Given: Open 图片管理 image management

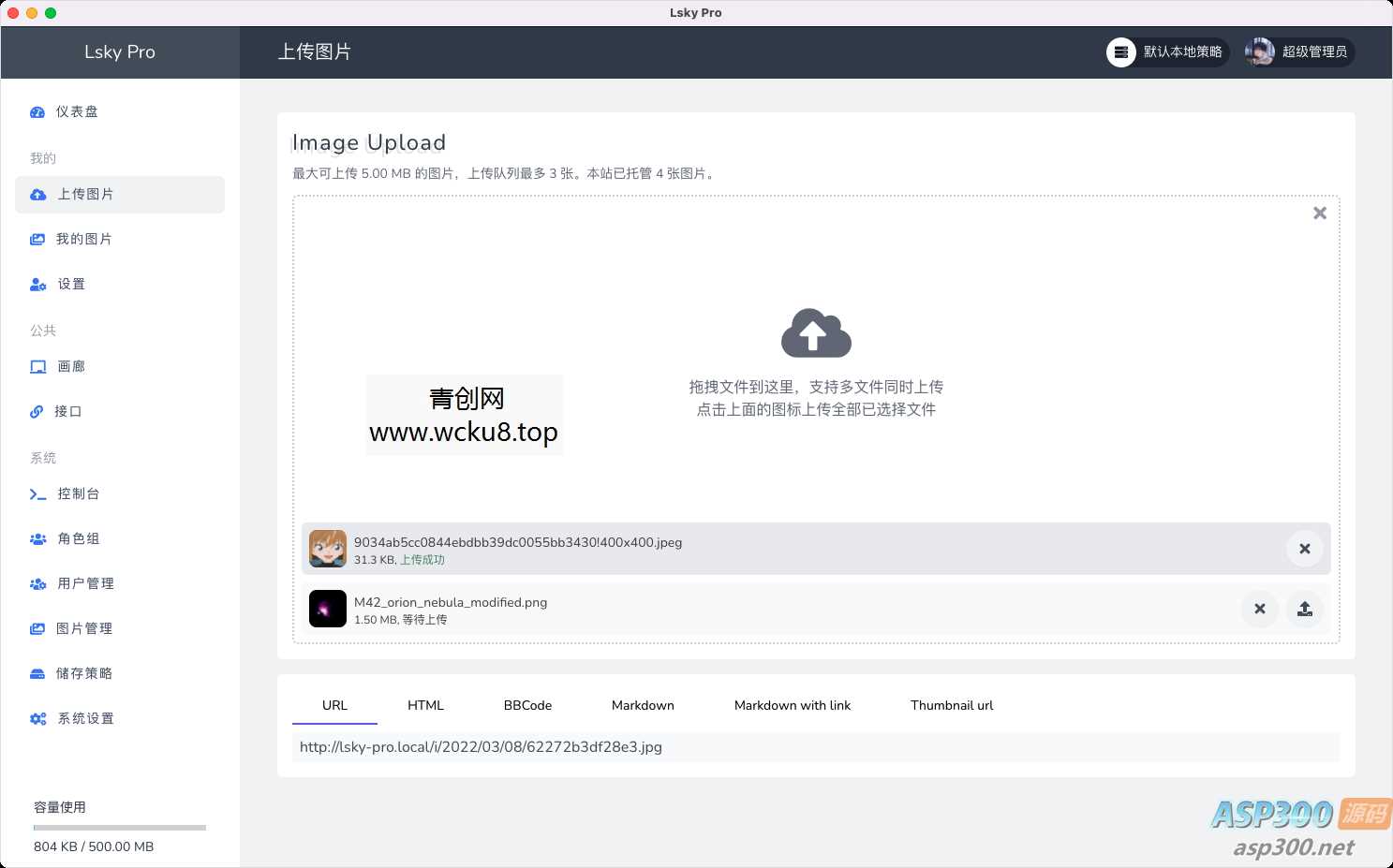Looking at the screenshot, I should [84, 628].
